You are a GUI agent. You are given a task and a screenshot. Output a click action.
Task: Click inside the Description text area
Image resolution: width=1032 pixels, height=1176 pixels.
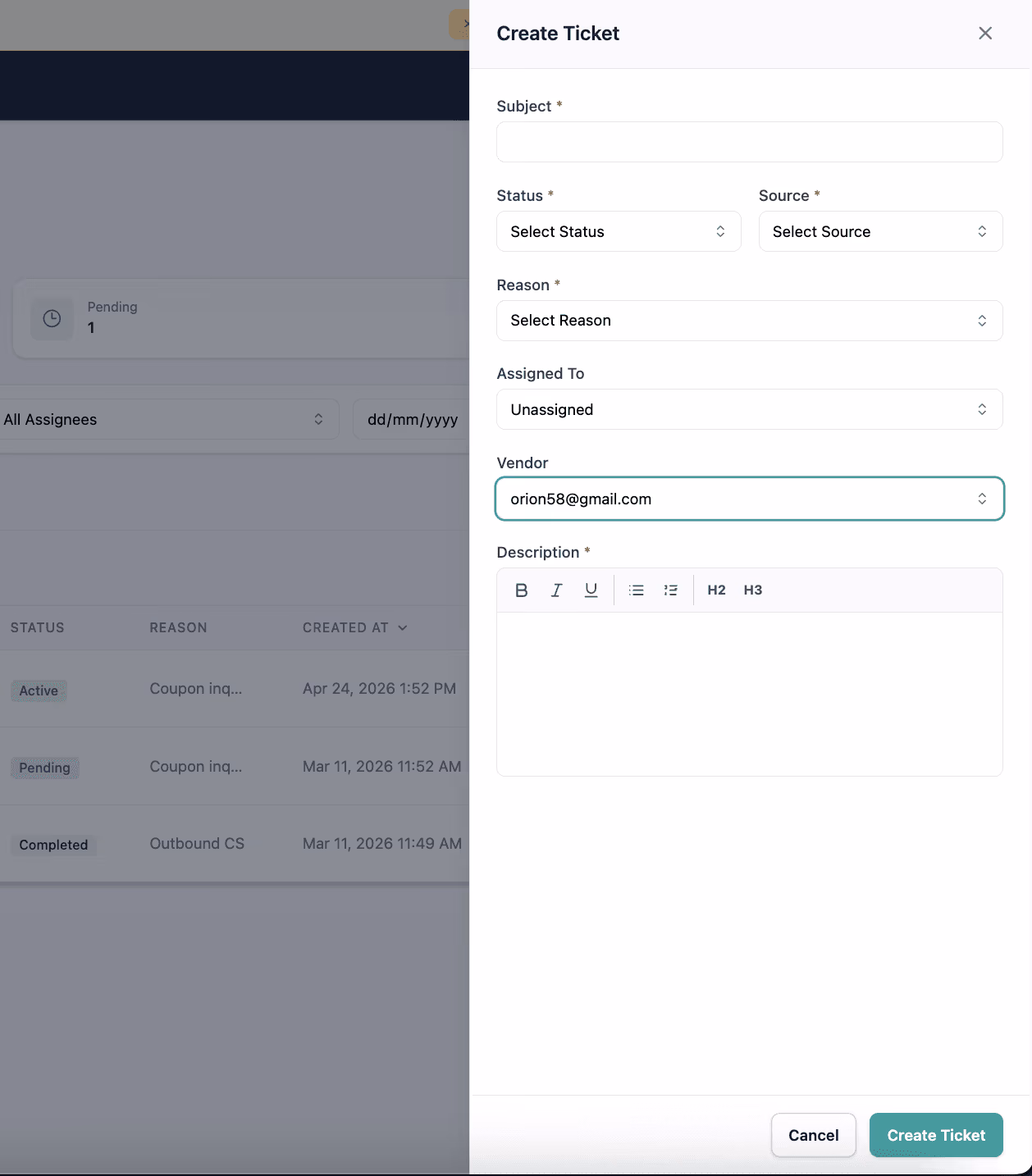point(750,694)
